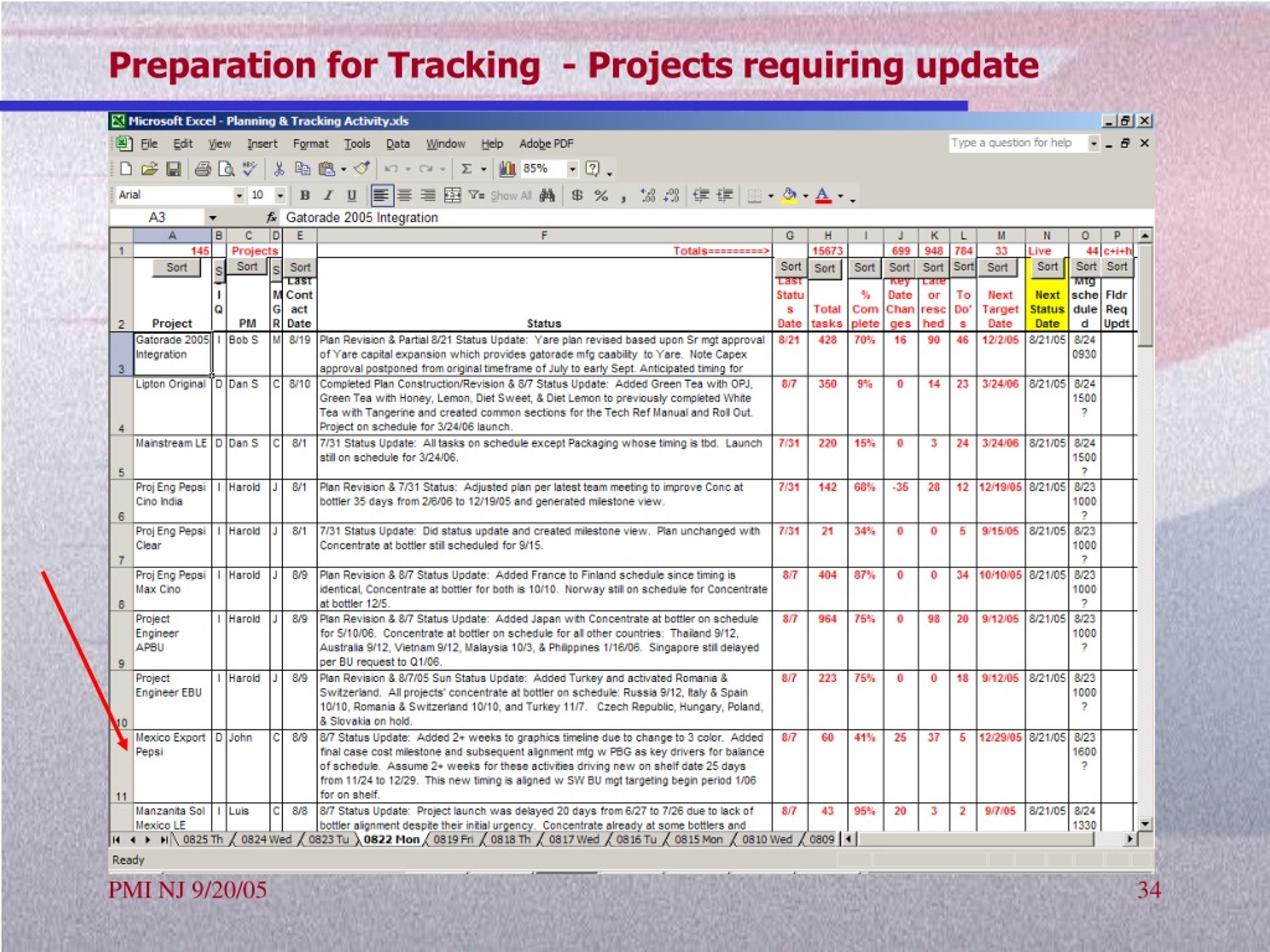The width and height of the screenshot is (1270, 952).
Task: Select the 0815 Mon sheet tab
Action: [x=698, y=839]
